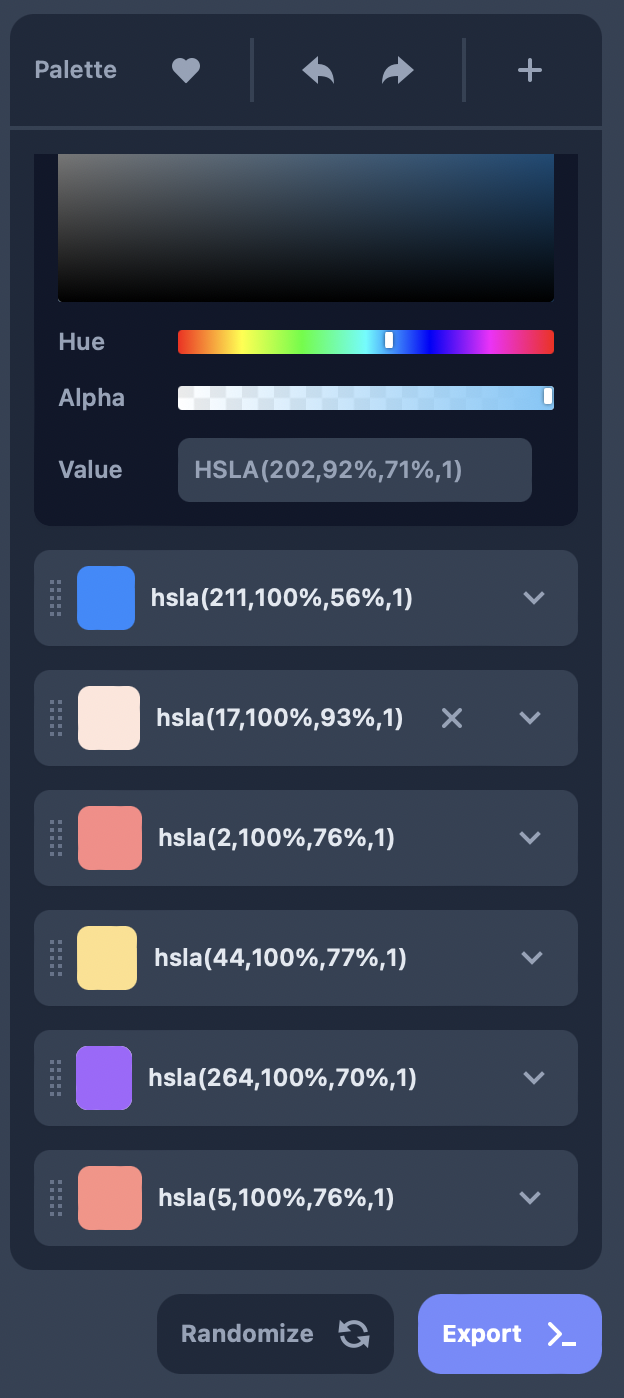Click the HSLA value input field
This screenshot has height=1398, width=624.
tap(355, 470)
